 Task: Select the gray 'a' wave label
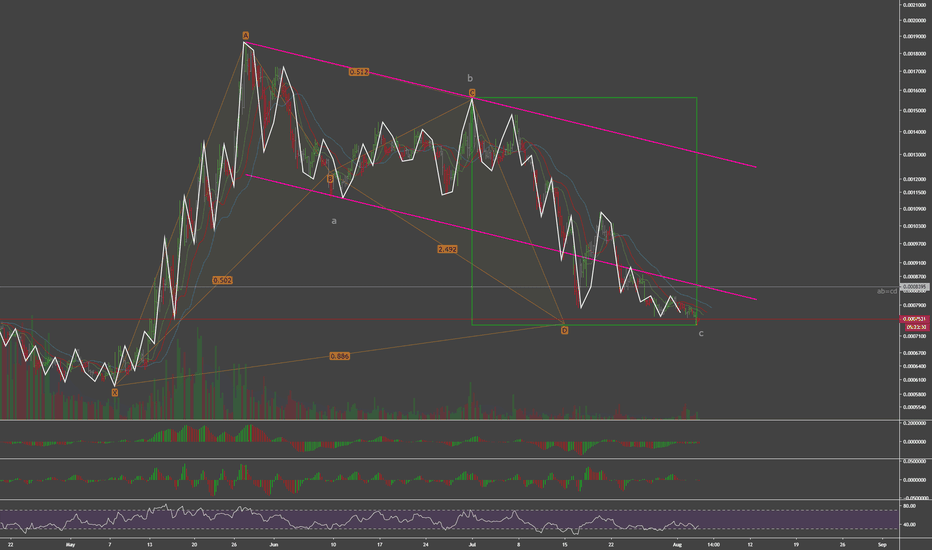(x=334, y=221)
